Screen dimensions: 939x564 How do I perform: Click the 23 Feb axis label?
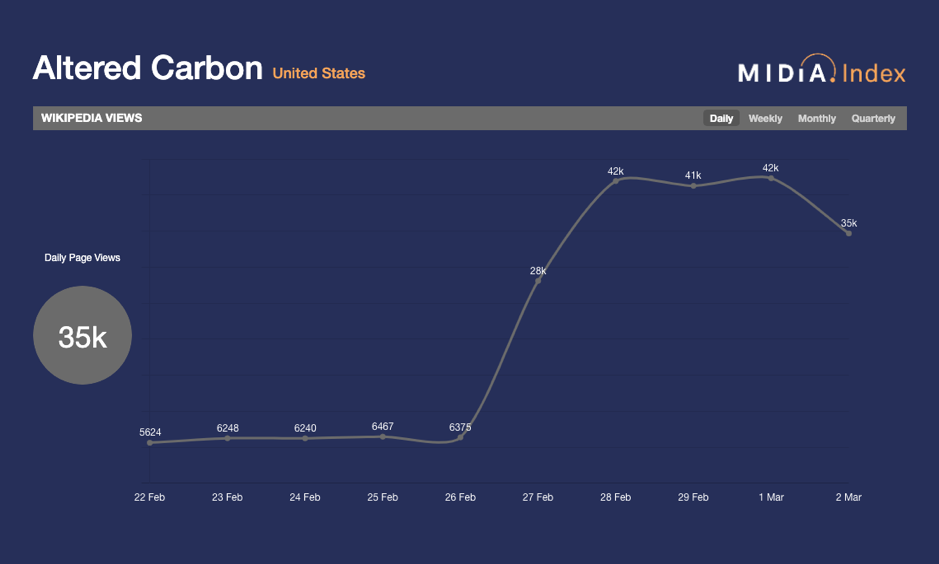(x=227, y=497)
